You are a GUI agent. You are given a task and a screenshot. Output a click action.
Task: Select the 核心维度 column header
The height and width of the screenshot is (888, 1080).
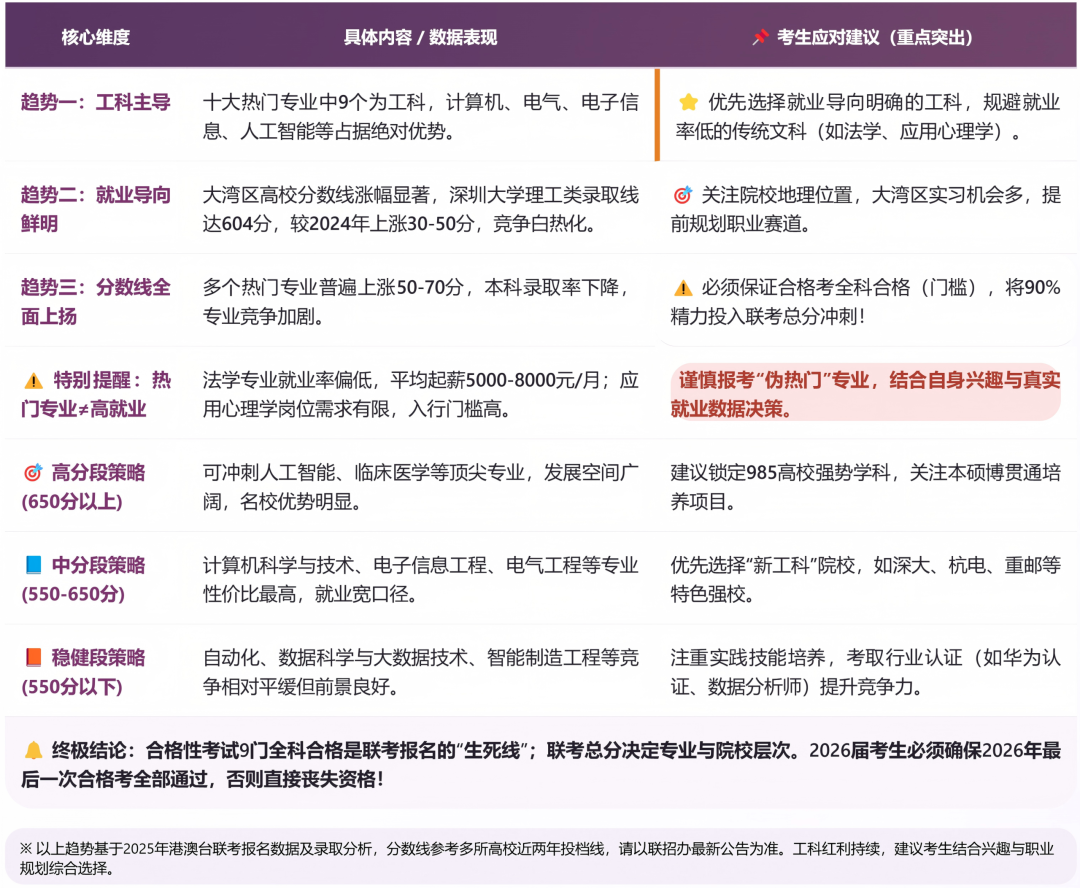pyautogui.click(x=96, y=38)
